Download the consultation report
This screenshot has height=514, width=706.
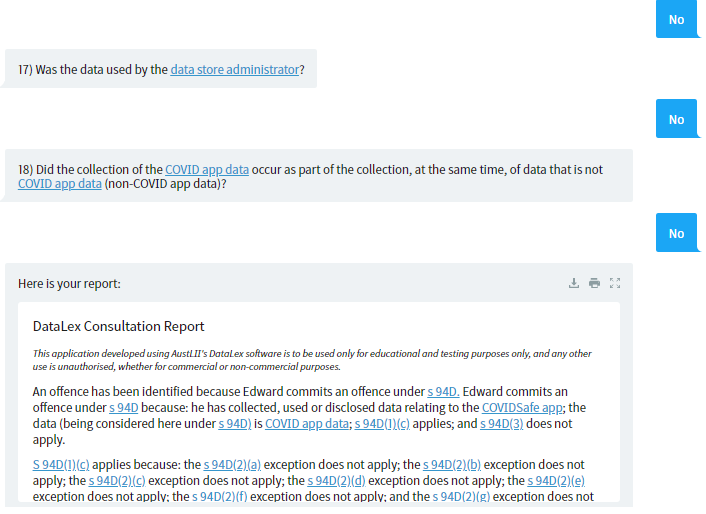pos(574,283)
